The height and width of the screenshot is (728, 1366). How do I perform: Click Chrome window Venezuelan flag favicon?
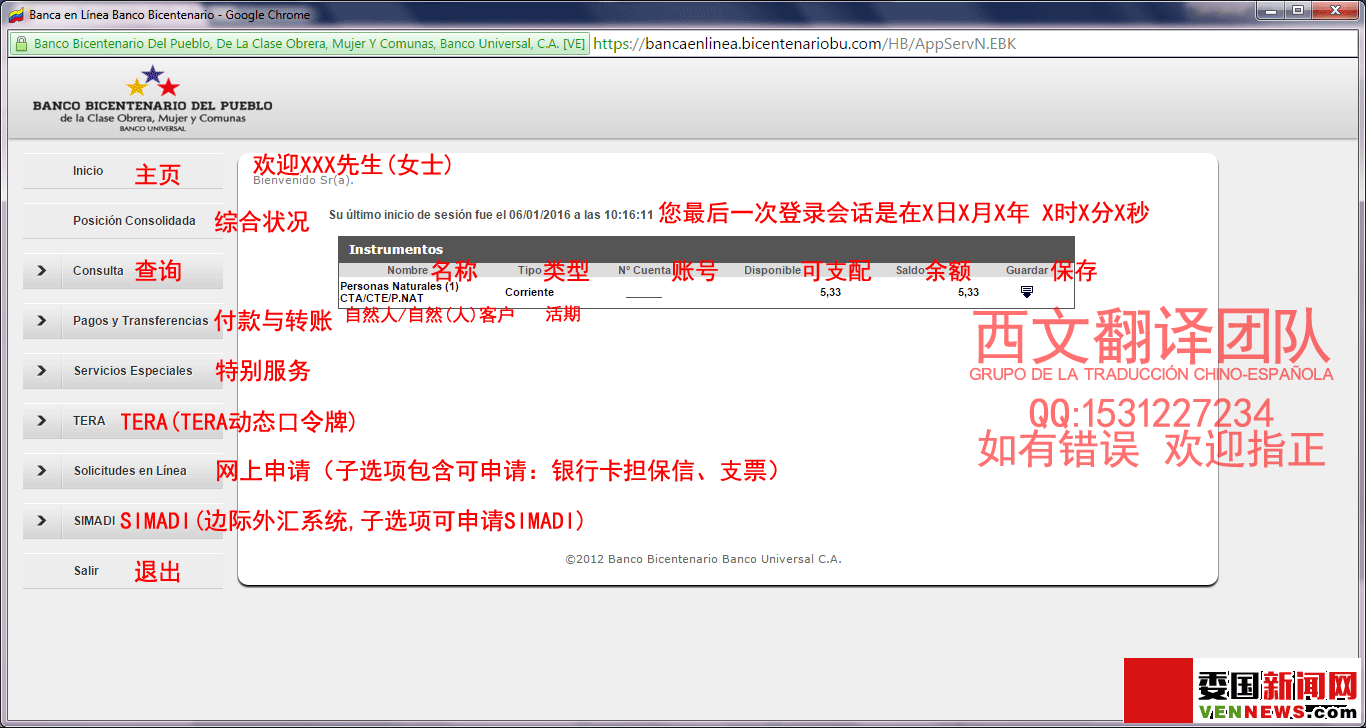coord(16,15)
